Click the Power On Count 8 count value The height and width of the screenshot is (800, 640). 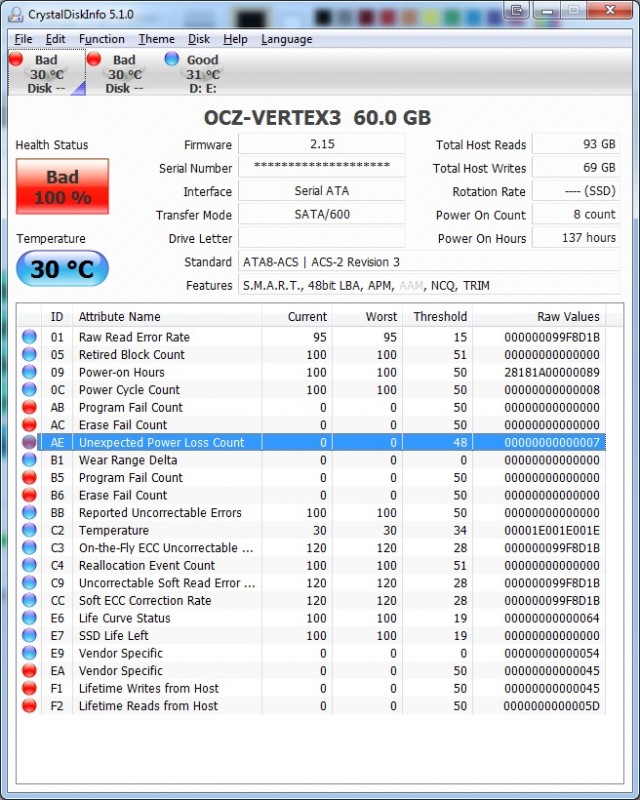coord(576,214)
